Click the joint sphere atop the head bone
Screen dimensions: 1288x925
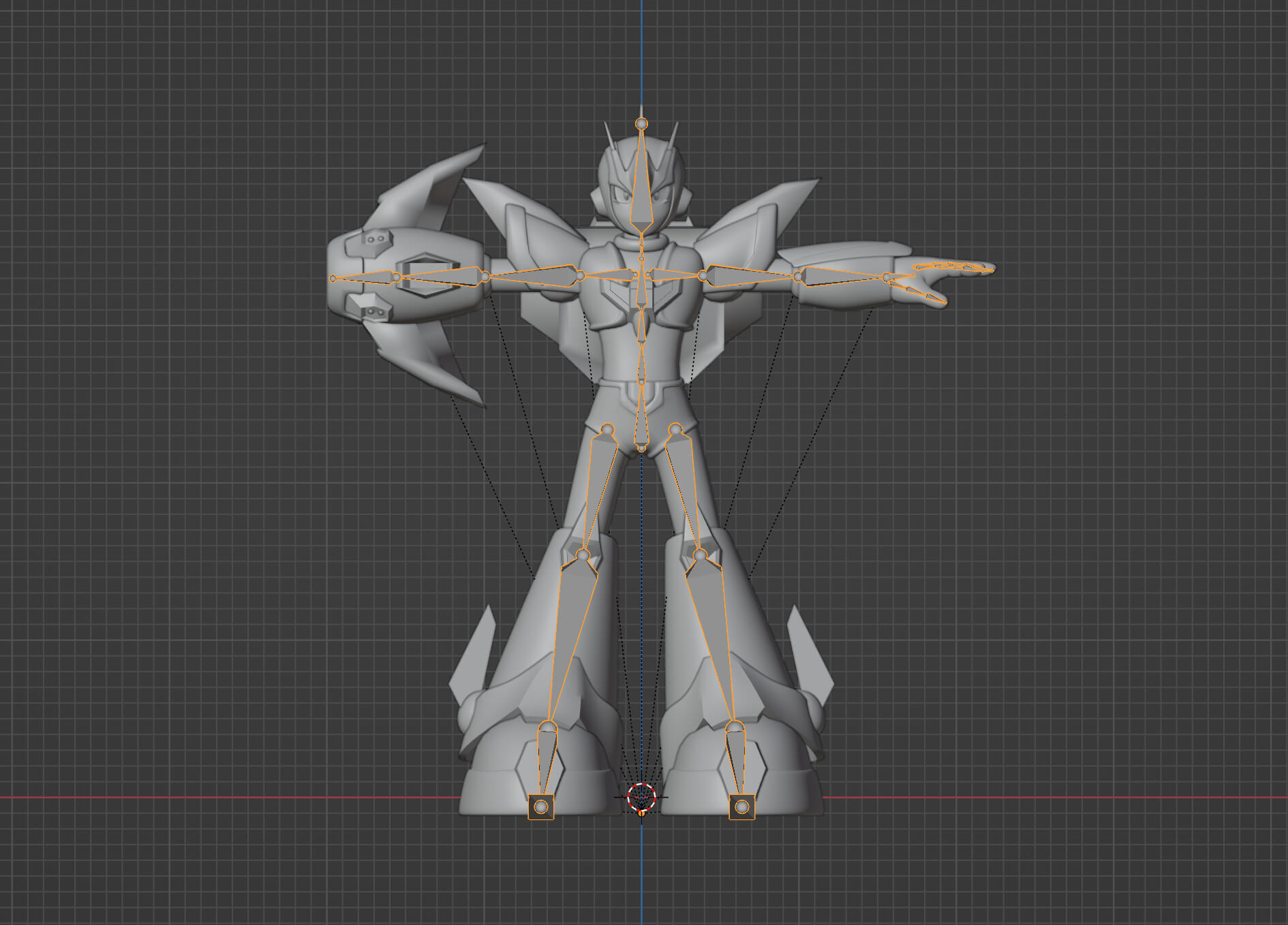point(641,123)
